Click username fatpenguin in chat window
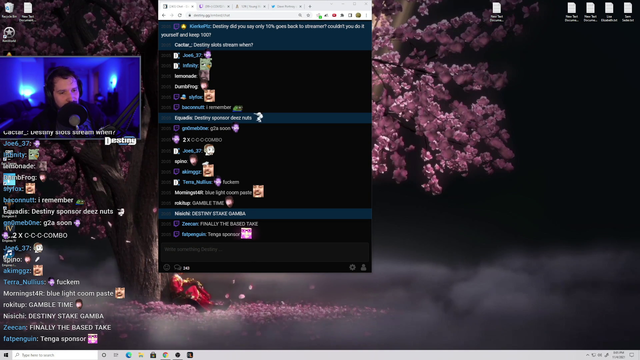 (x=193, y=234)
